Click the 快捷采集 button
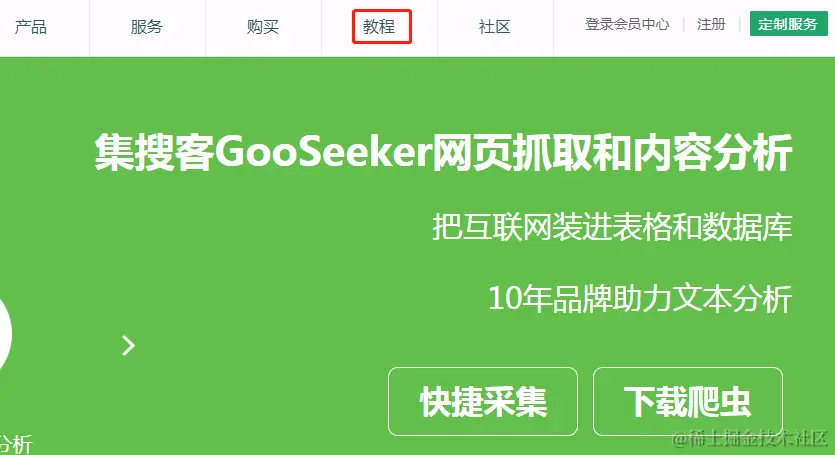 pos(483,401)
